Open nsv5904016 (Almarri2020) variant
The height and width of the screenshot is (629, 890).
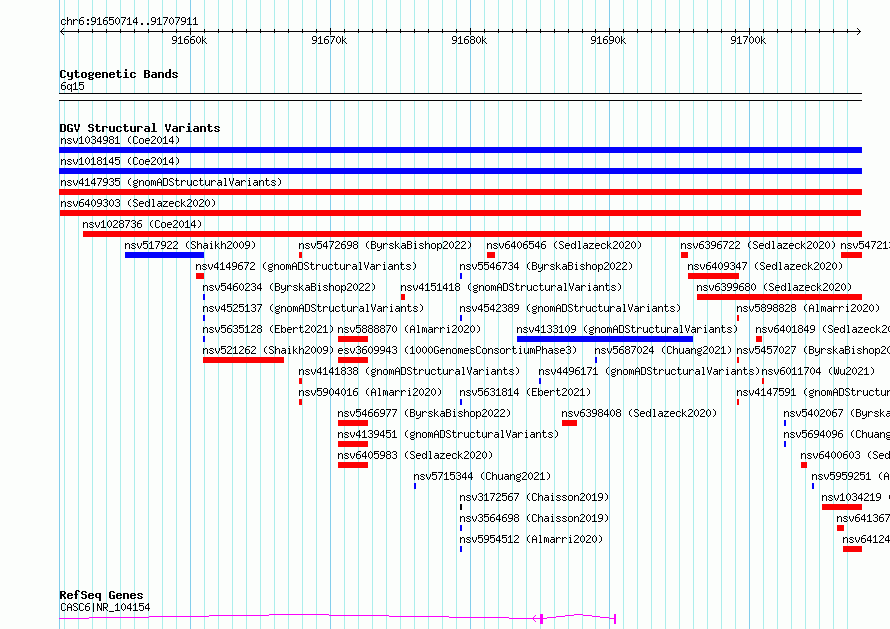pos(370,392)
